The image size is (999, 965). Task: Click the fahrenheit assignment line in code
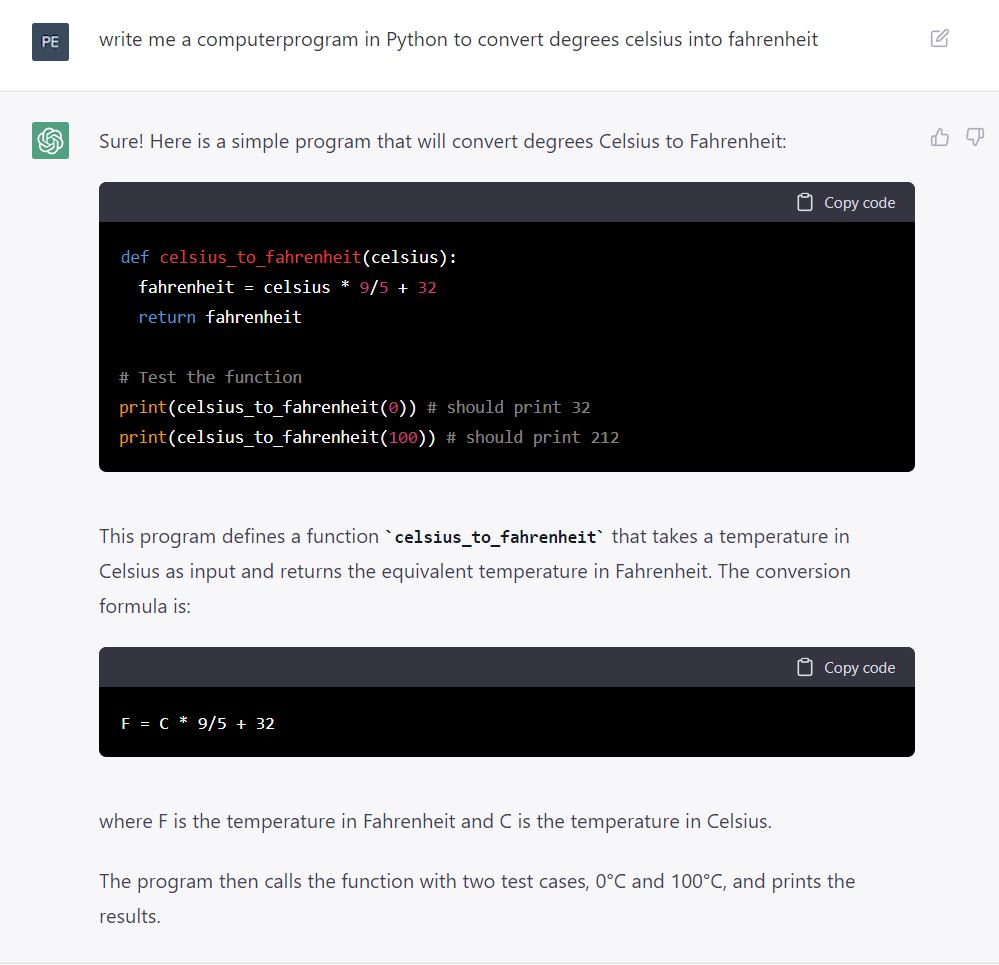point(287,287)
